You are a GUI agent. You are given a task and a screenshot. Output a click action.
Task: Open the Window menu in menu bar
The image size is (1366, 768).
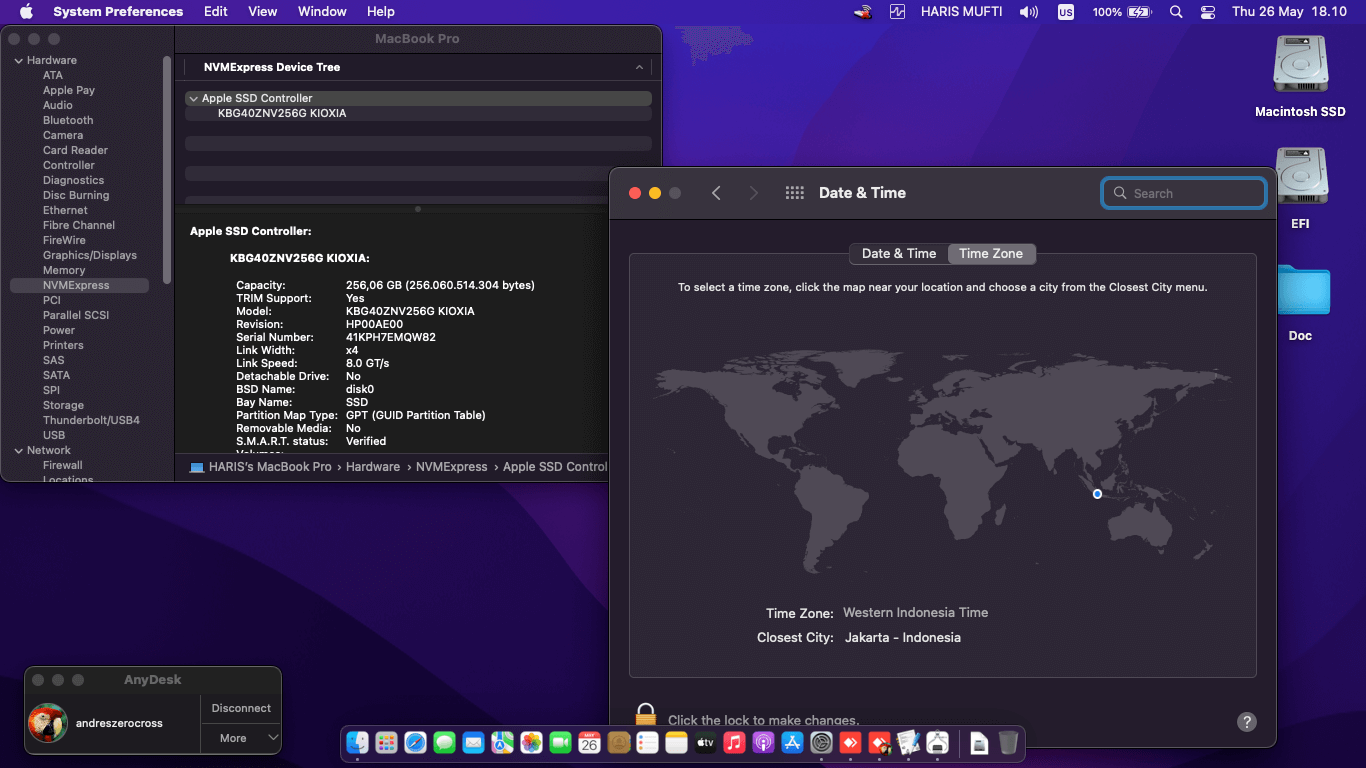[x=322, y=12]
